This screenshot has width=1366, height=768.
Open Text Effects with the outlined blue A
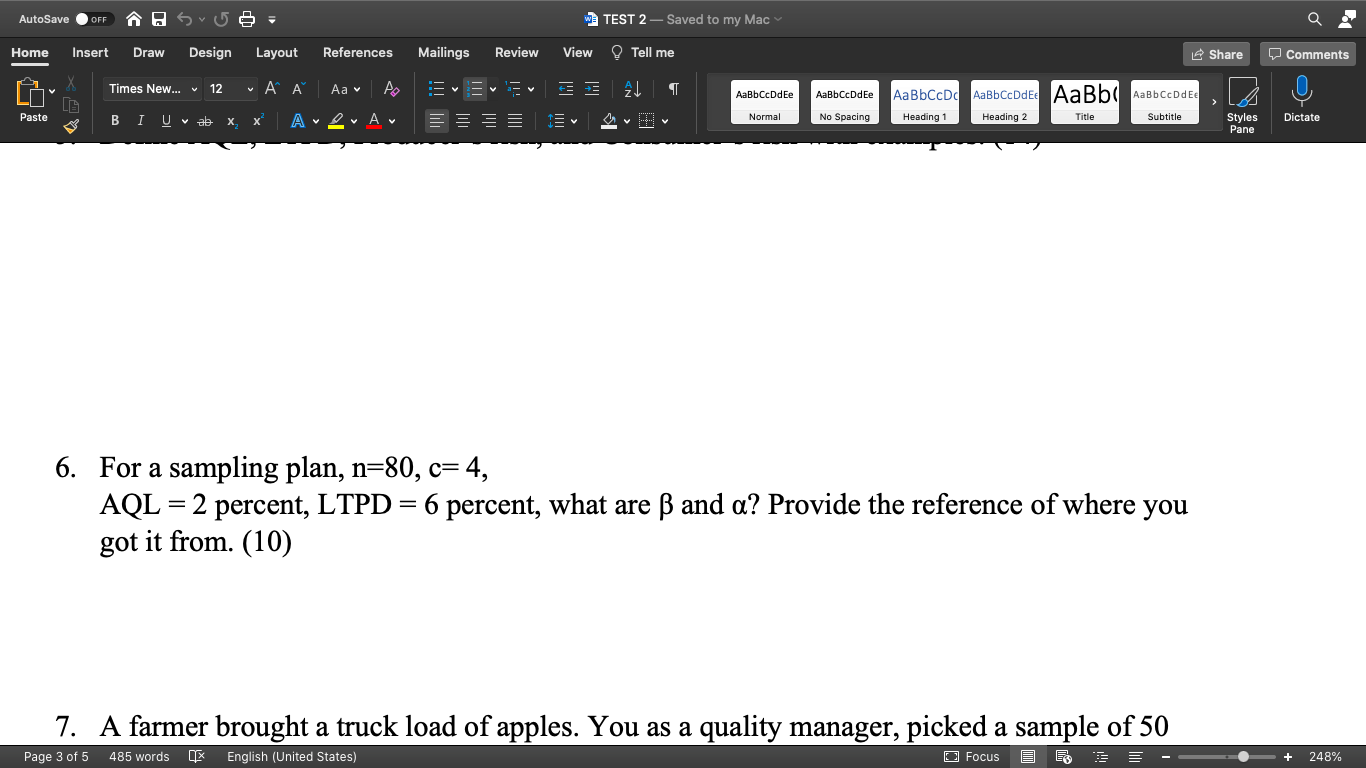point(298,121)
